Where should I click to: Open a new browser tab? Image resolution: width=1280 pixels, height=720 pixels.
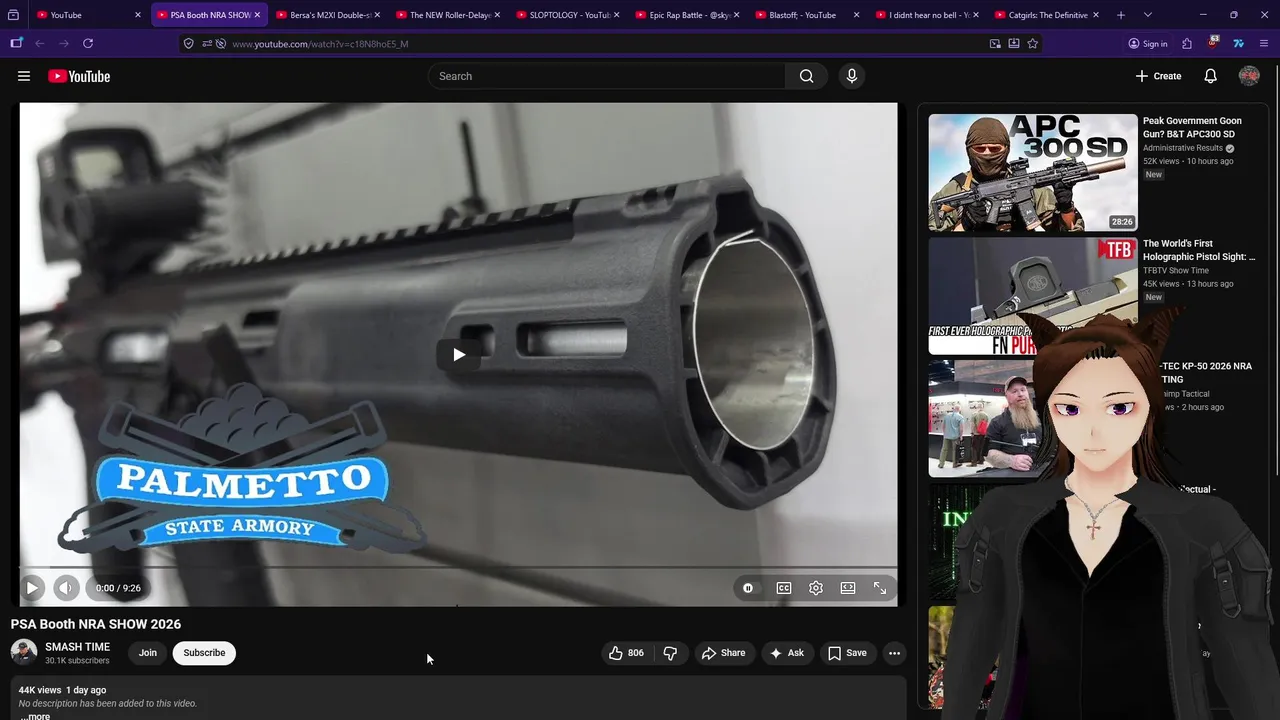(1121, 15)
